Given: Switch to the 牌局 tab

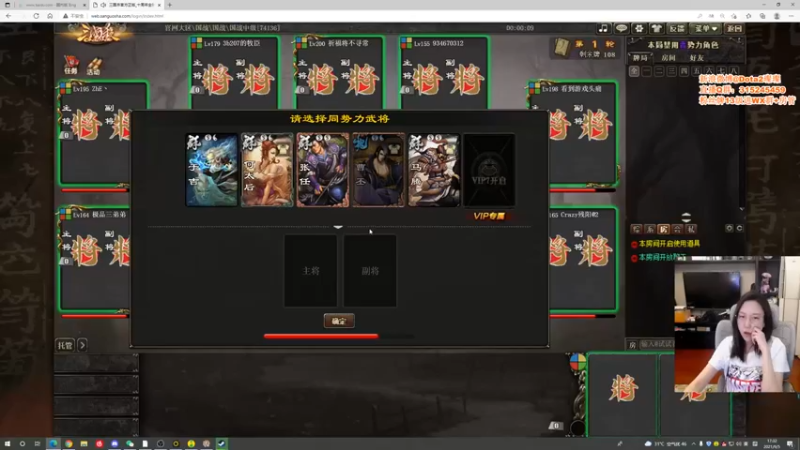Looking at the screenshot, I should click(640, 58).
